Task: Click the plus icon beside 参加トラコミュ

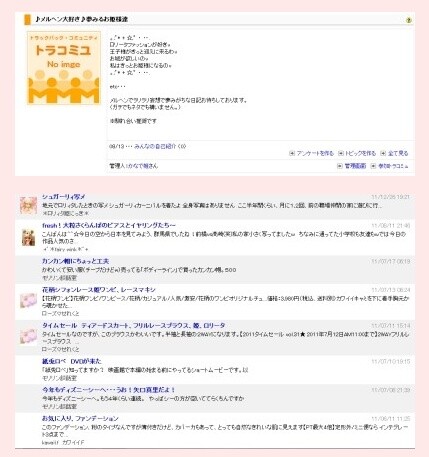Action: [x=373, y=166]
